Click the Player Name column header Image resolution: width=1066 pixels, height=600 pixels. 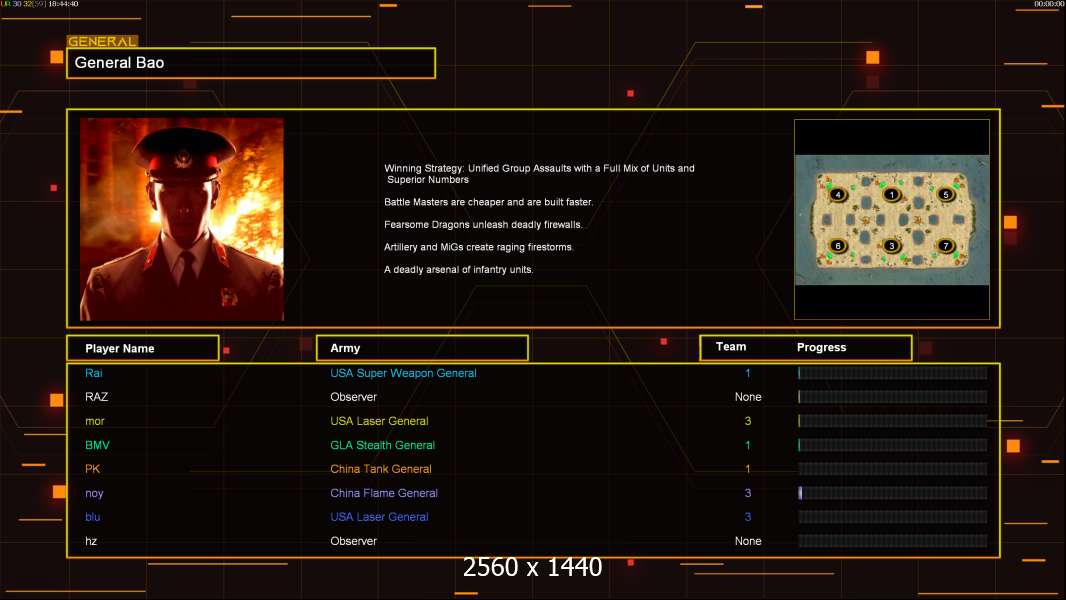pos(143,348)
